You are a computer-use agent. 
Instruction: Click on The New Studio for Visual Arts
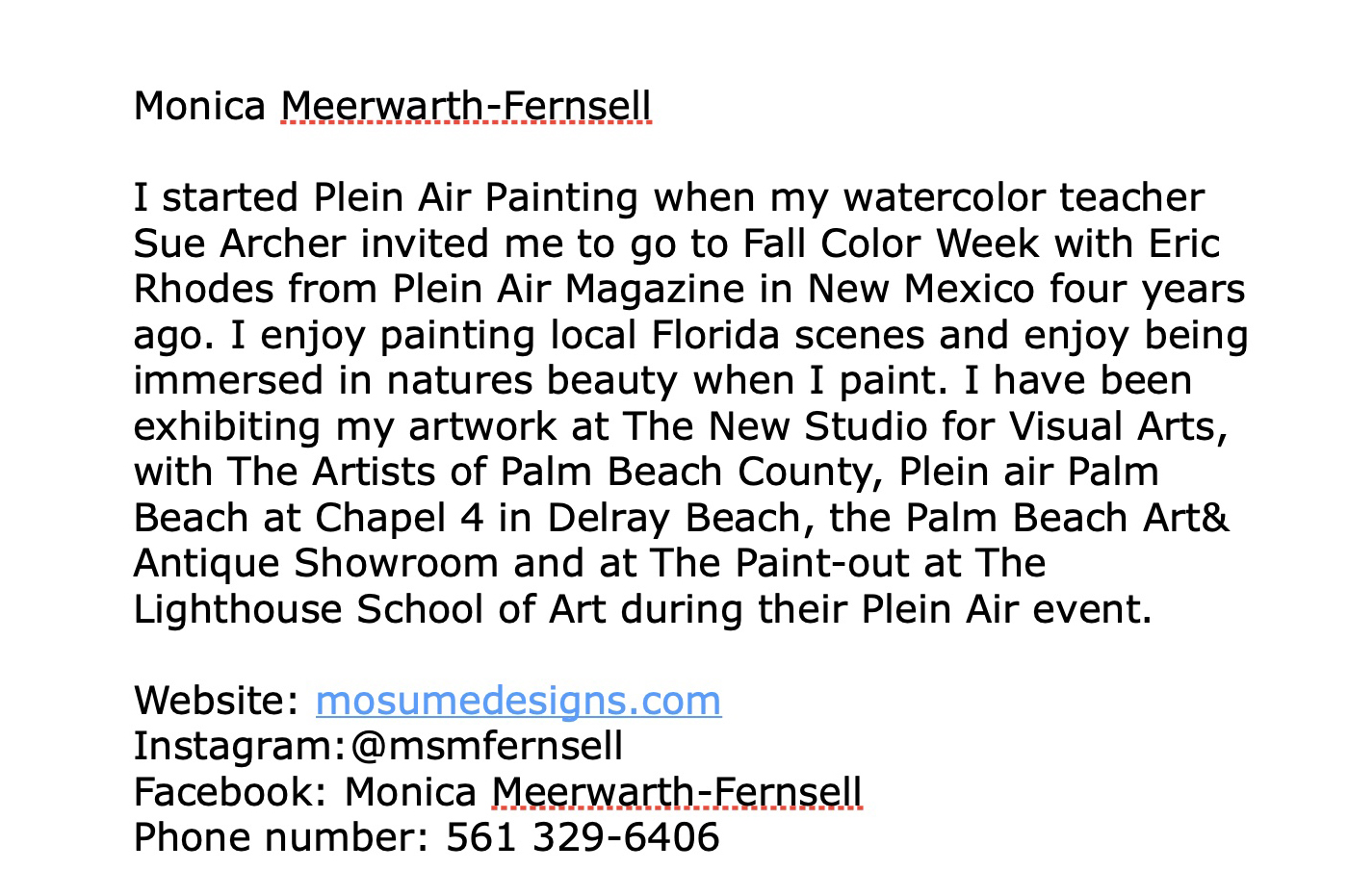924,427
